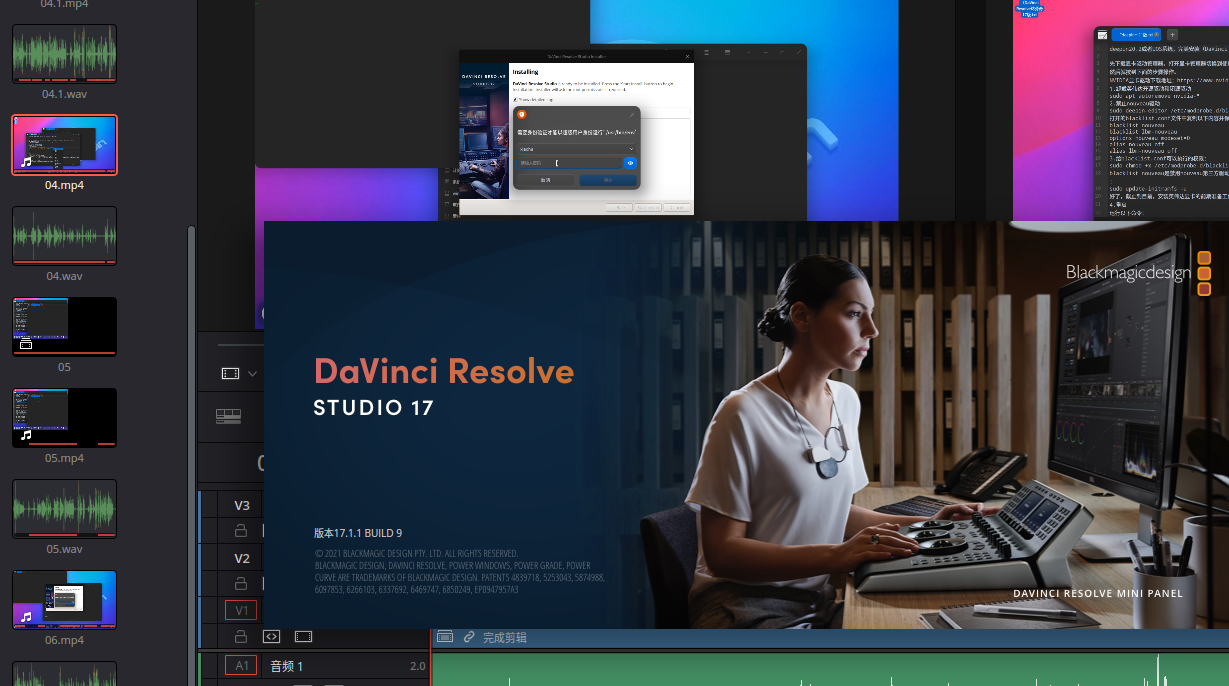
Task: Click the 05 timeline name label
Action: pos(64,367)
